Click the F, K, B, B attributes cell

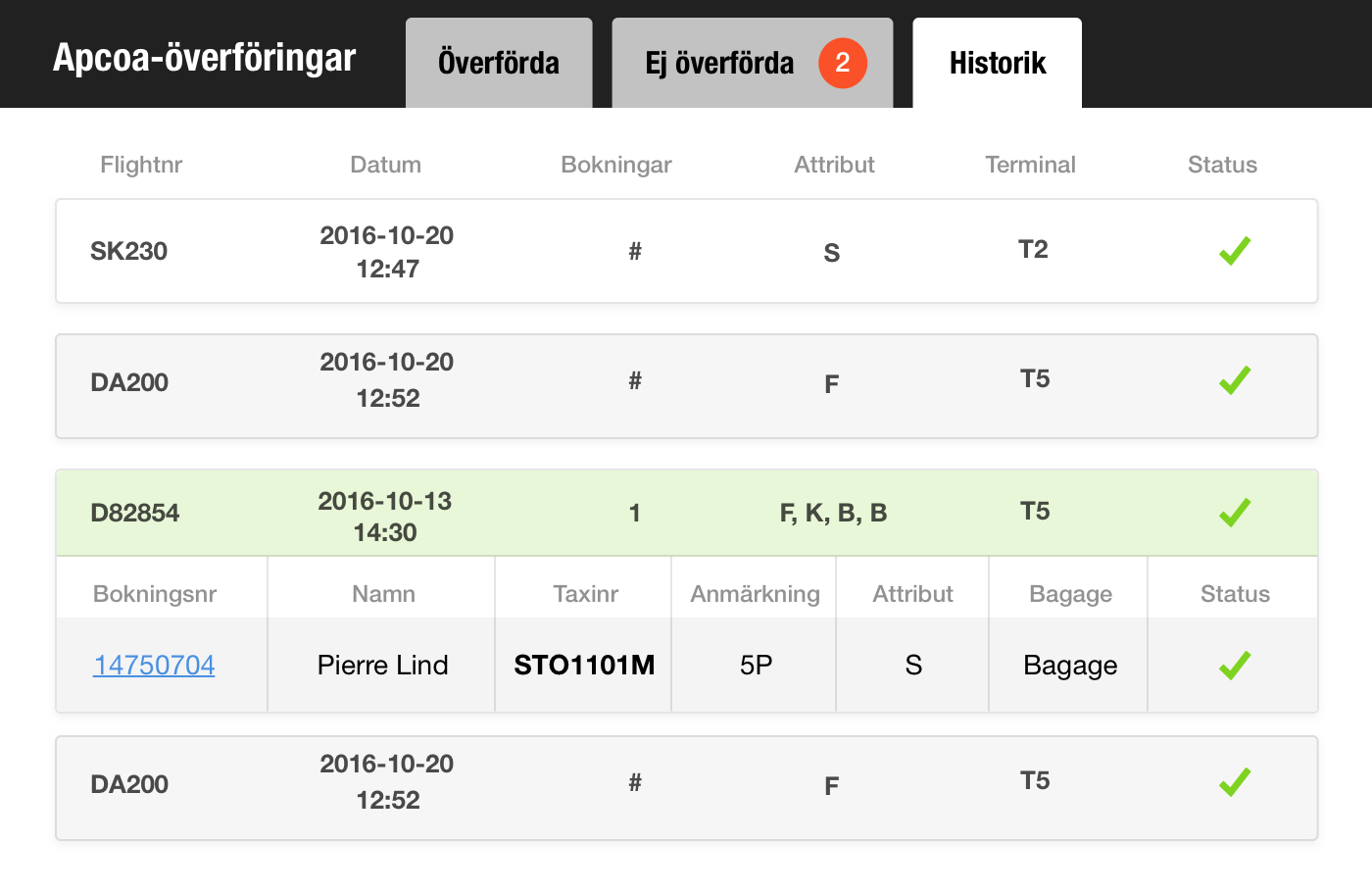(x=834, y=513)
